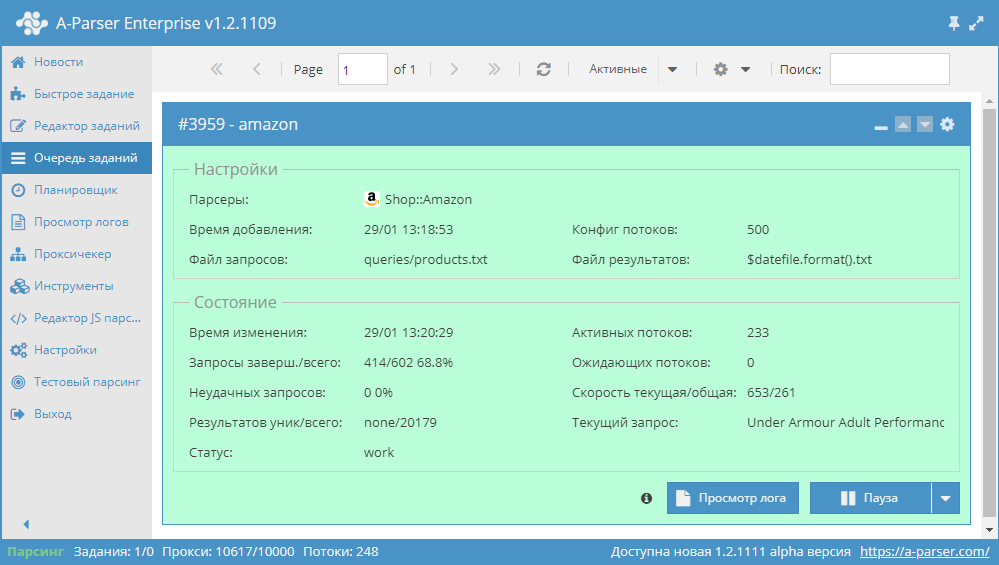
Task: Open the Активные filter dropdown arrow
Action: [x=672, y=69]
